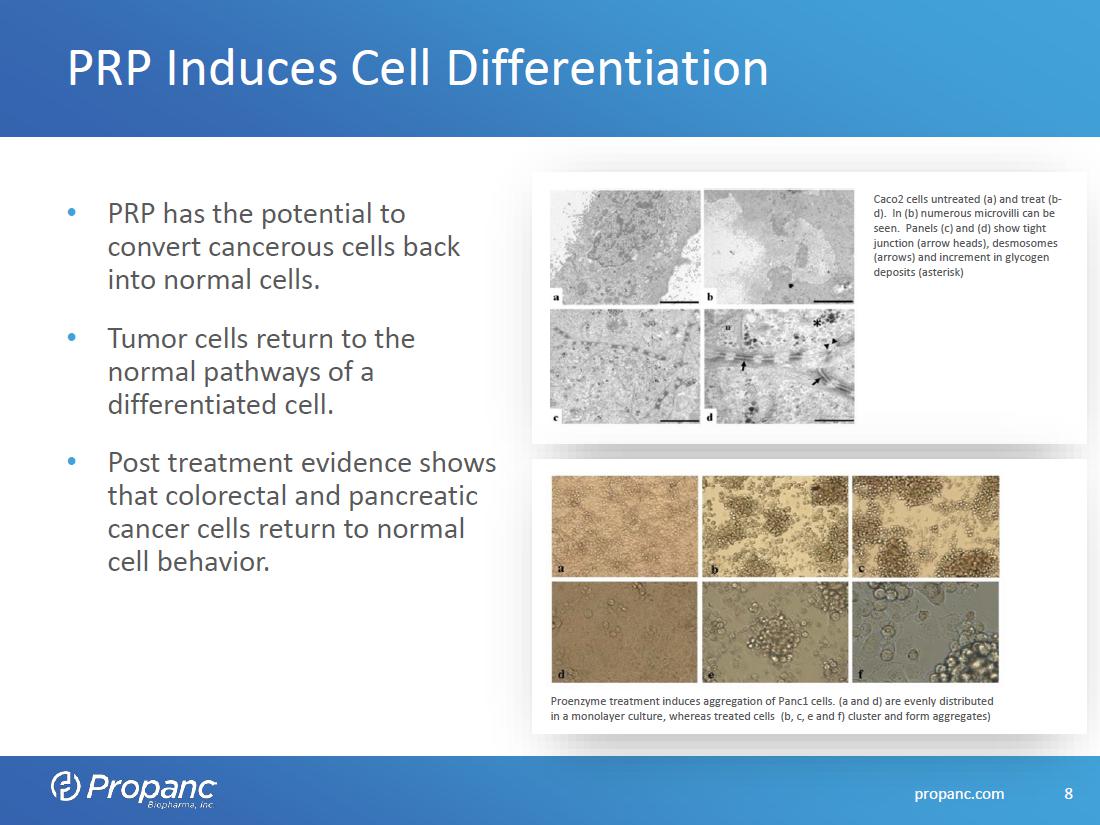Image resolution: width=1100 pixels, height=825 pixels.
Task: Select Panc1 image panel f with aggregates
Action: 925,632
